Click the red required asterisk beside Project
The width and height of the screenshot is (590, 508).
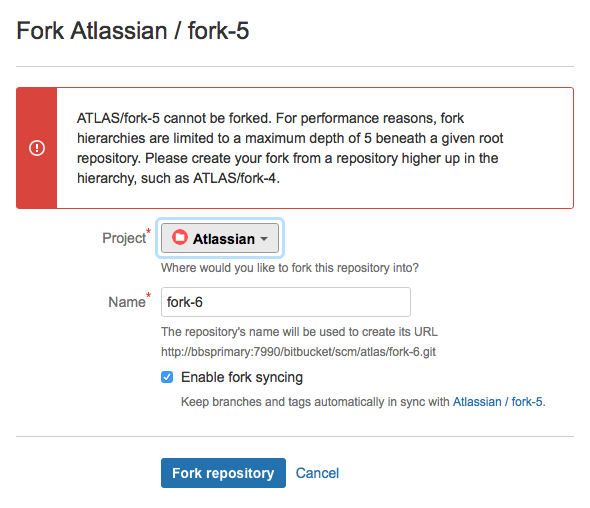click(x=148, y=231)
